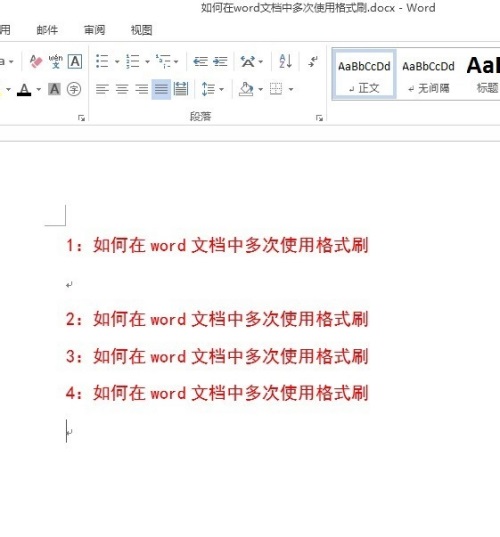Toggle Justify alignment
This screenshot has width=500, height=537.
point(161,89)
